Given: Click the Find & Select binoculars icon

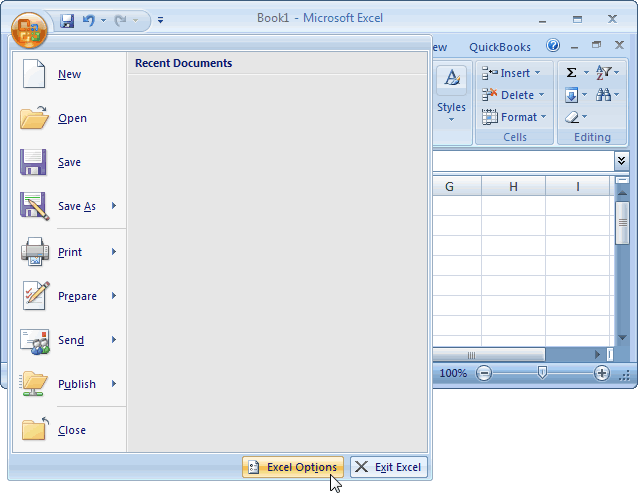Looking at the screenshot, I should [x=603, y=95].
